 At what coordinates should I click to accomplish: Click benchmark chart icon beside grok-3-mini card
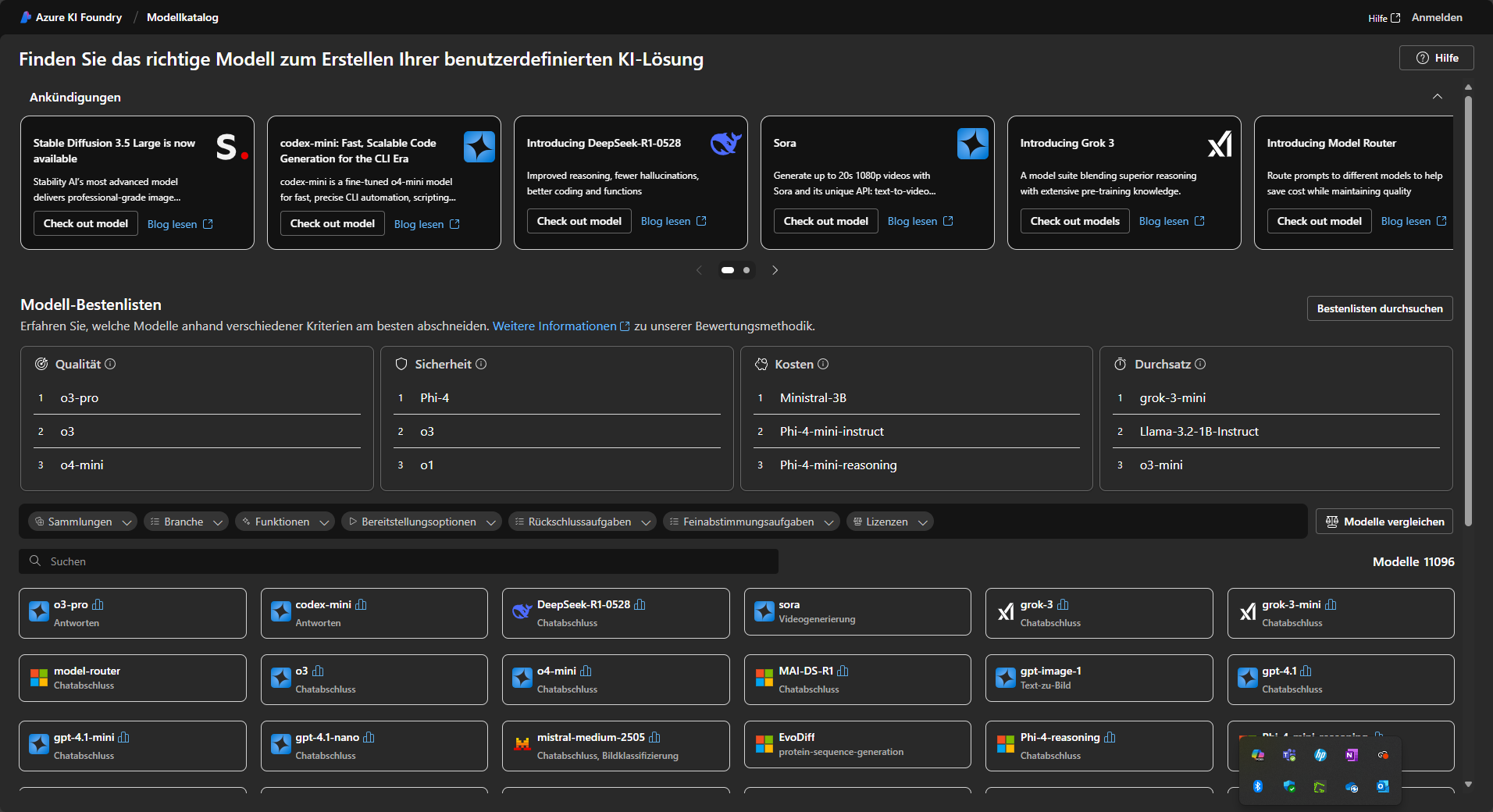point(1331,604)
